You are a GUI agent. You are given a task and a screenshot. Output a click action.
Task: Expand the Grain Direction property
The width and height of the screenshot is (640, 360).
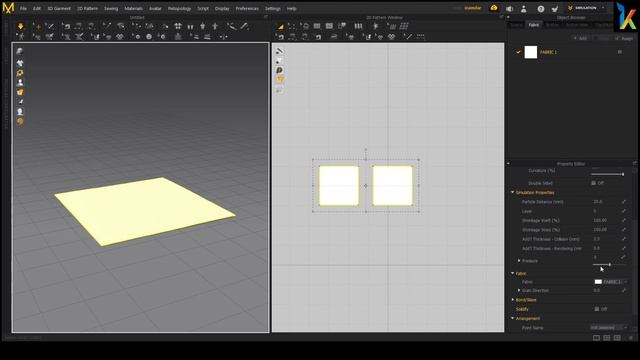tap(519, 290)
